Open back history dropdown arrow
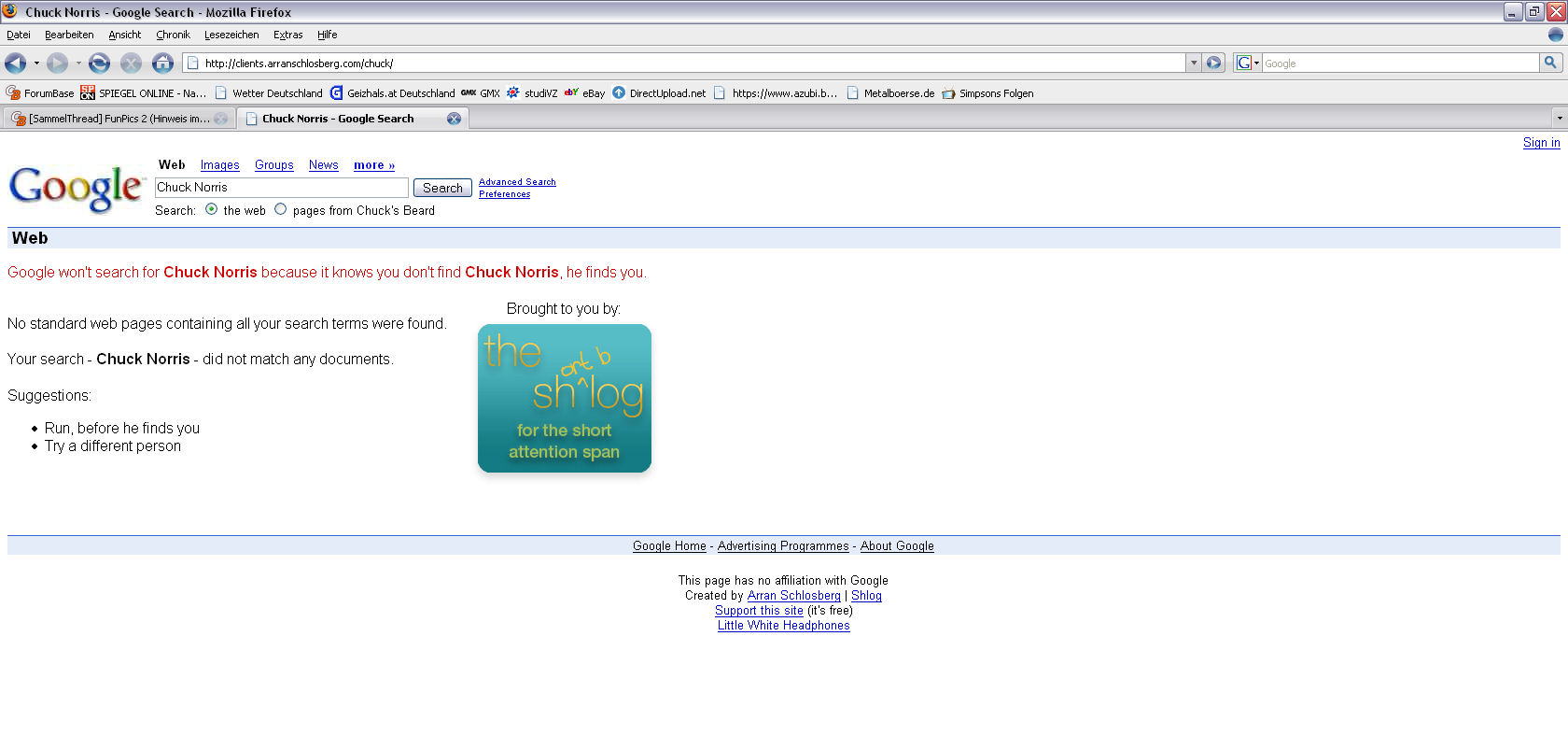 pyautogui.click(x=36, y=63)
